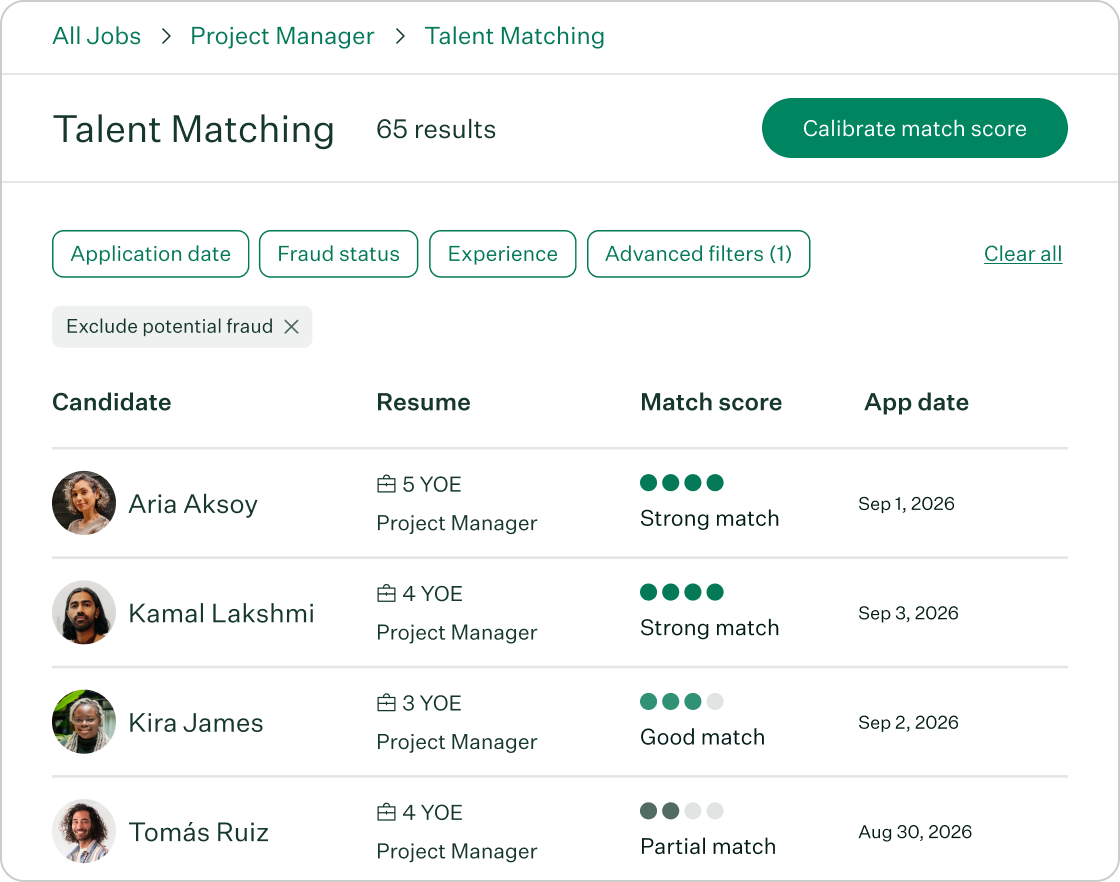
Task: Open the Application date filter
Action: click(150, 254)
